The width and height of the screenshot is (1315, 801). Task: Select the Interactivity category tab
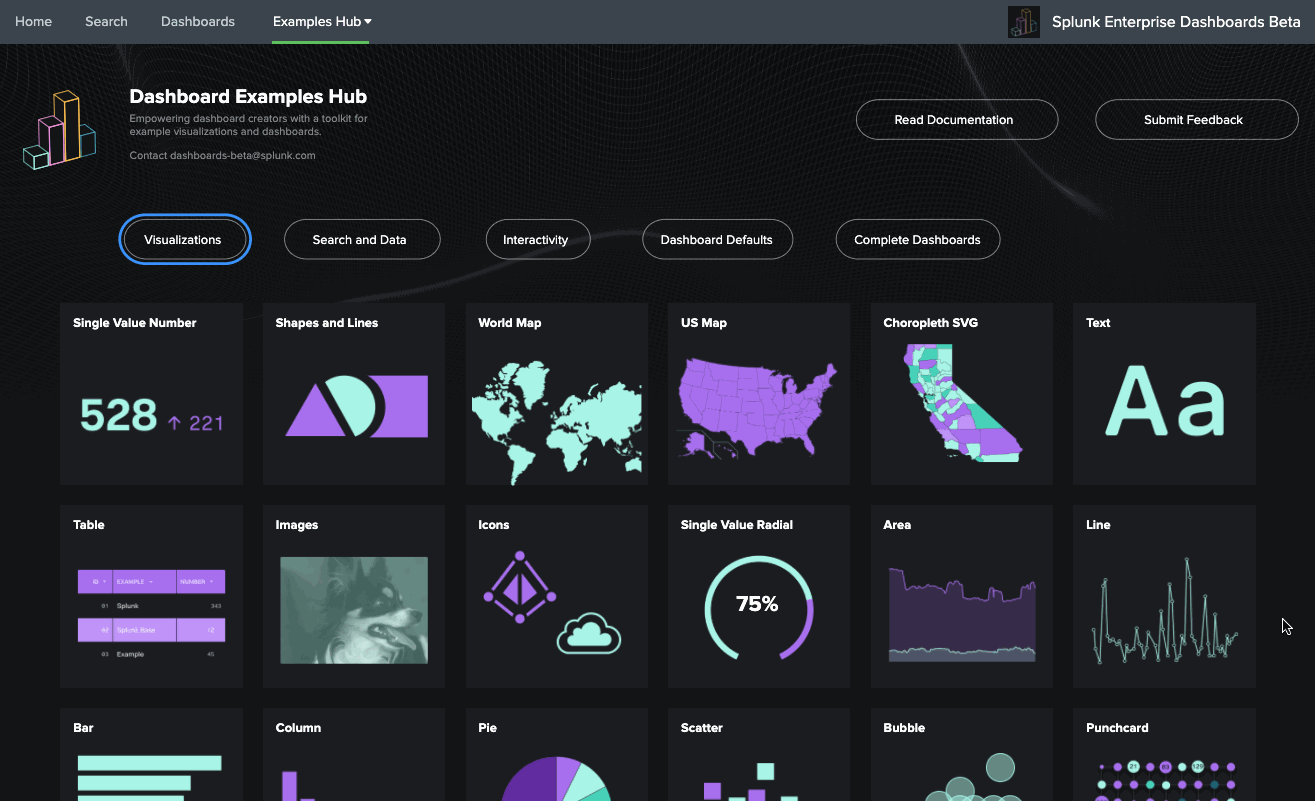point(538,240)
